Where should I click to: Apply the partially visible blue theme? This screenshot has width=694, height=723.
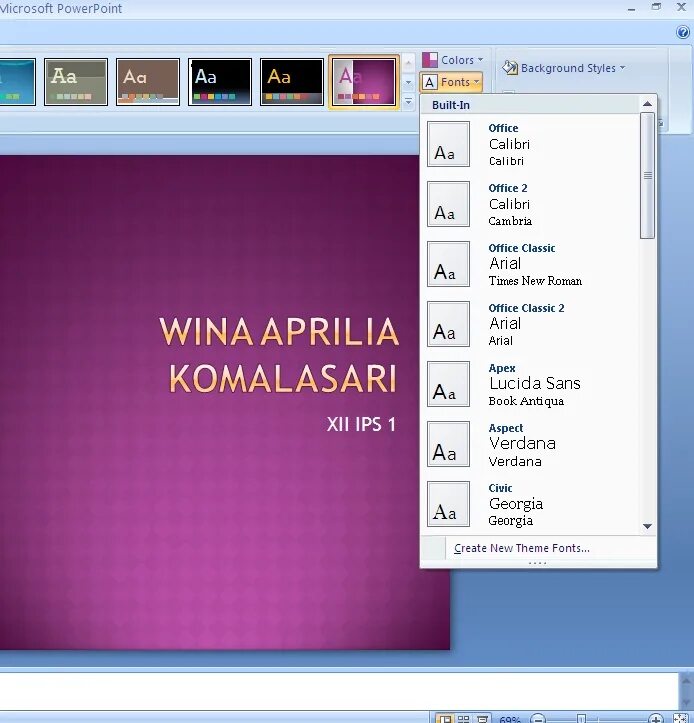tap(18, 82)
